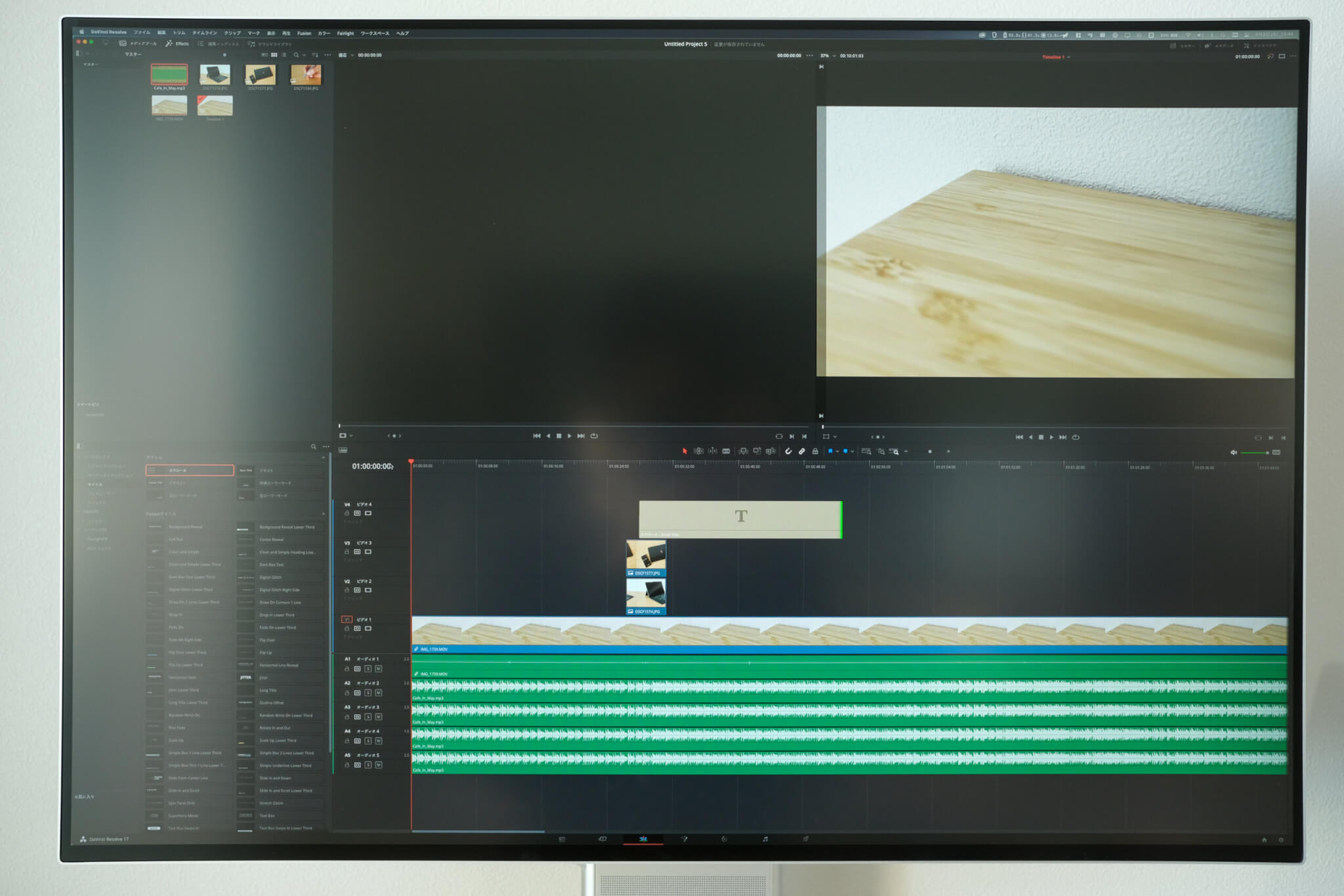Click the Full Extent Zoom icon

[866, 451]
